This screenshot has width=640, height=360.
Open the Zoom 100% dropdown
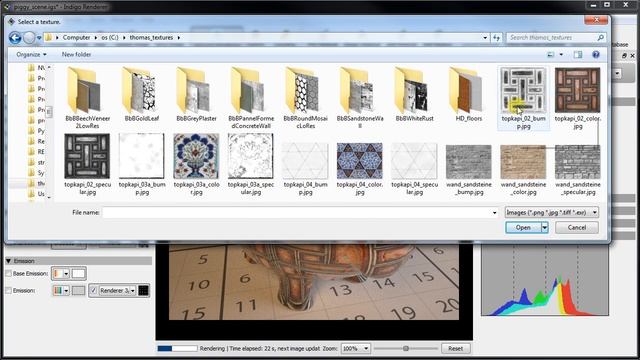click(356, 349)
